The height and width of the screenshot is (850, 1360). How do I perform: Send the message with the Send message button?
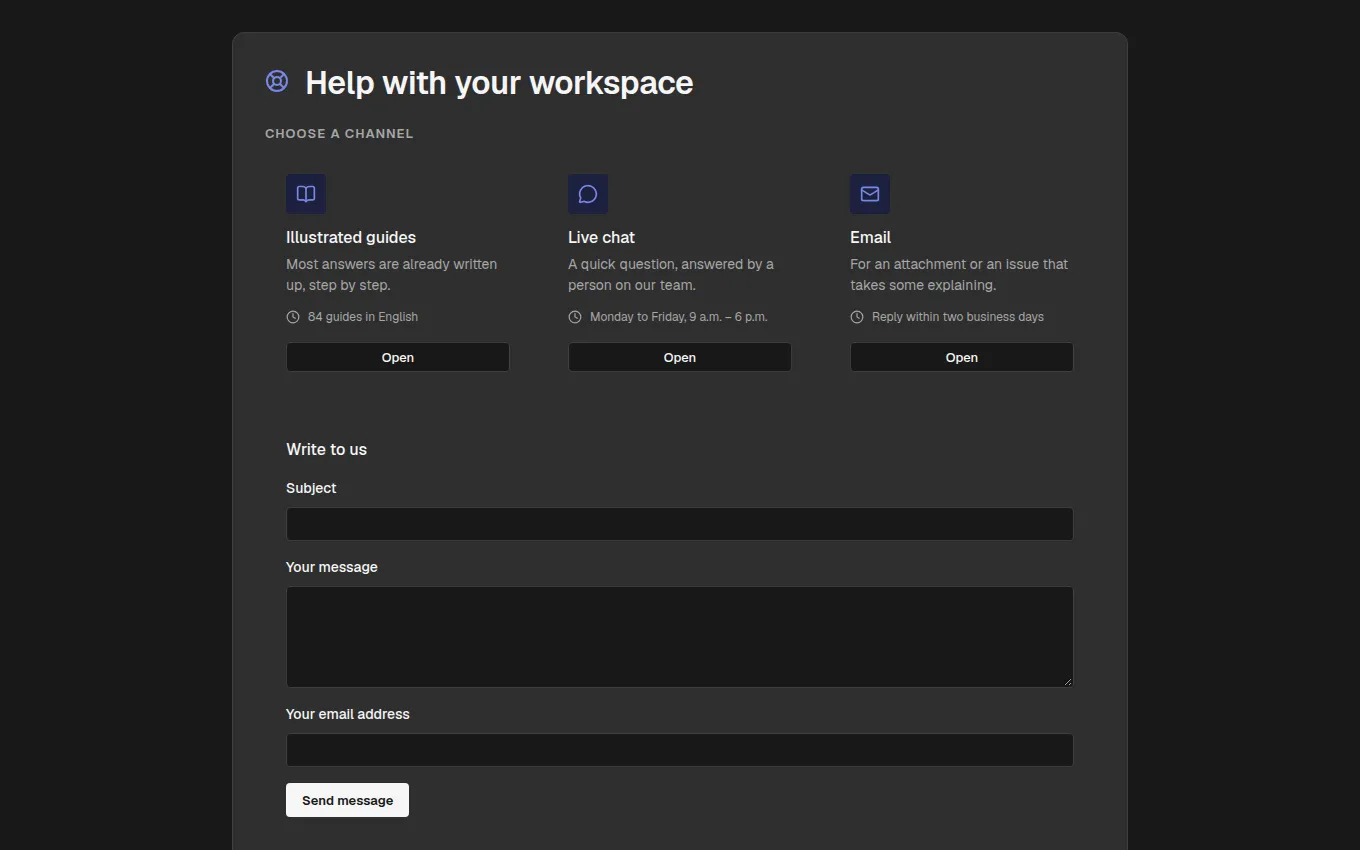[x=347, y=800]
